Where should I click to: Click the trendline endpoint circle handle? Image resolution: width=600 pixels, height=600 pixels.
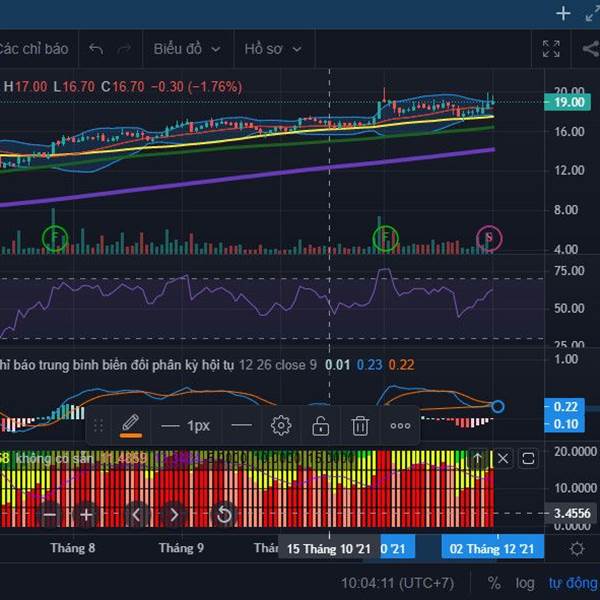(498, 406)
